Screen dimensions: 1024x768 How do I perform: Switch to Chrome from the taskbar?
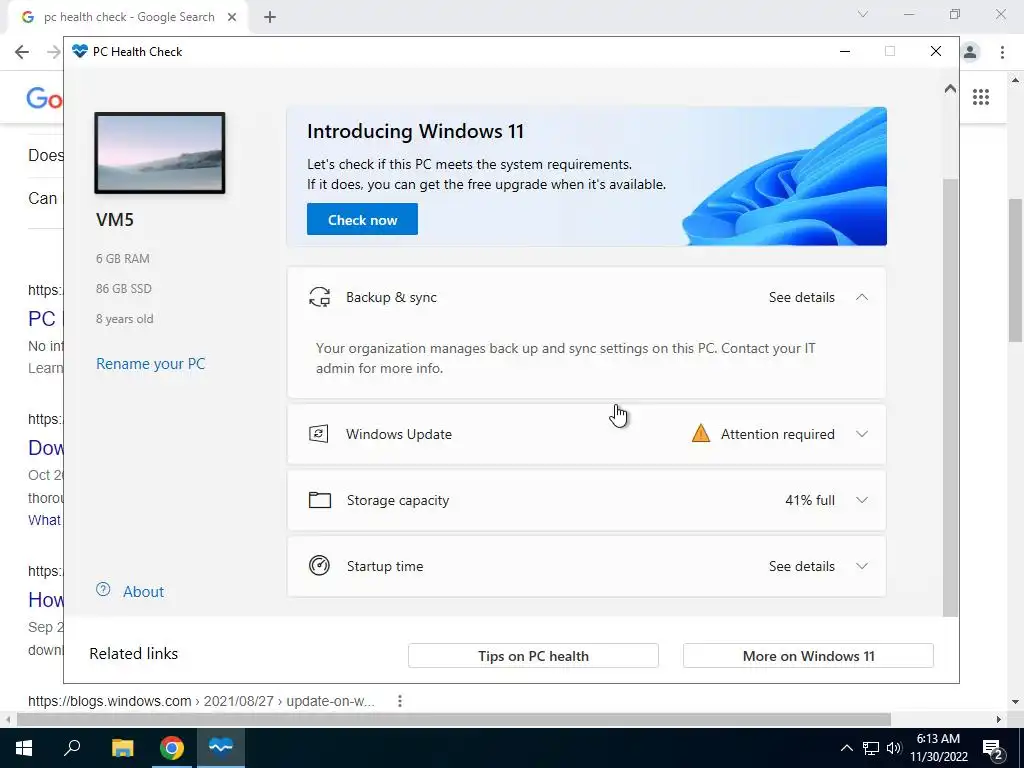click(x=172, y=748)
